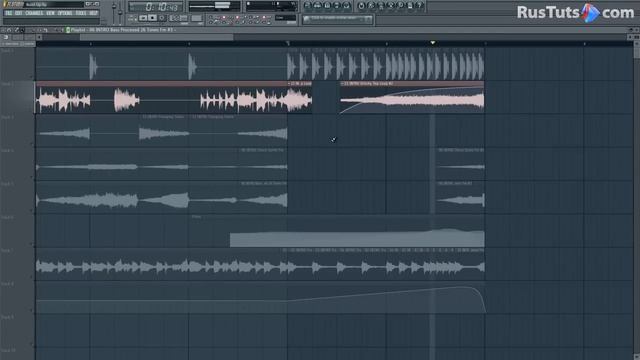
Task: Click the Playlist title bar text
Action: click(122, 30)
